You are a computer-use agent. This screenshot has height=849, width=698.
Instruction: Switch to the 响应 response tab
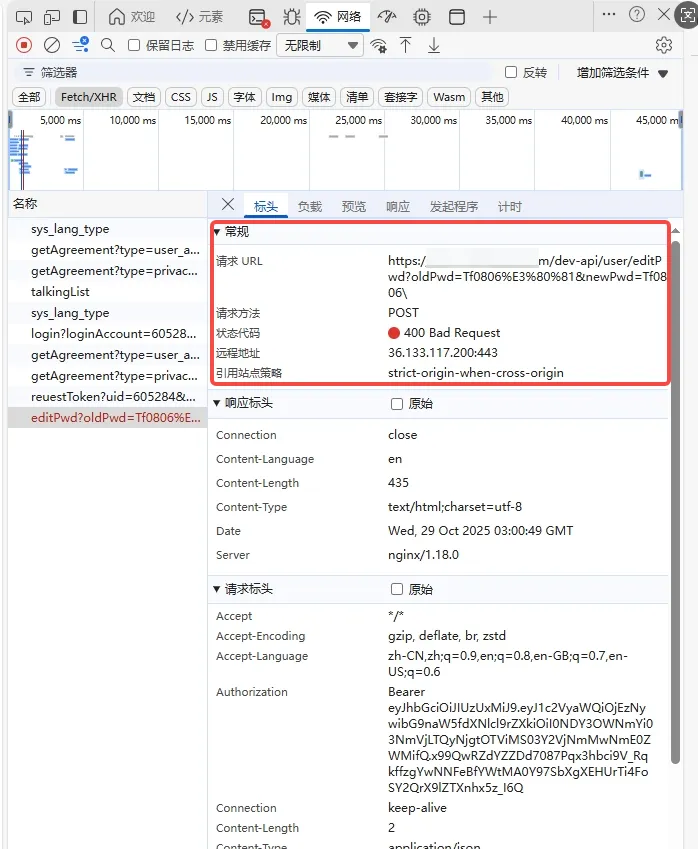coord(398,206)
